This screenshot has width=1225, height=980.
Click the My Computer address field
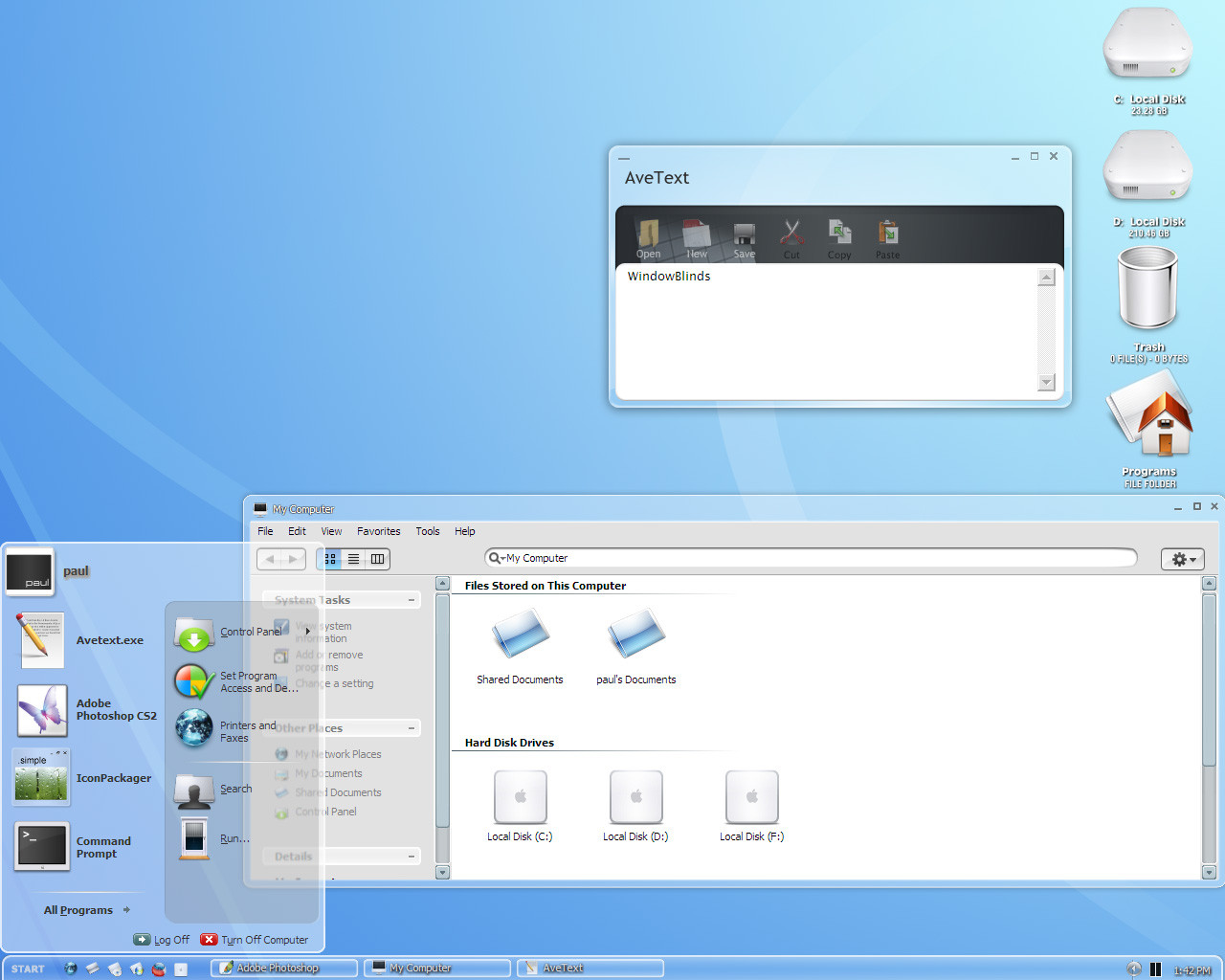coord(812,558)
